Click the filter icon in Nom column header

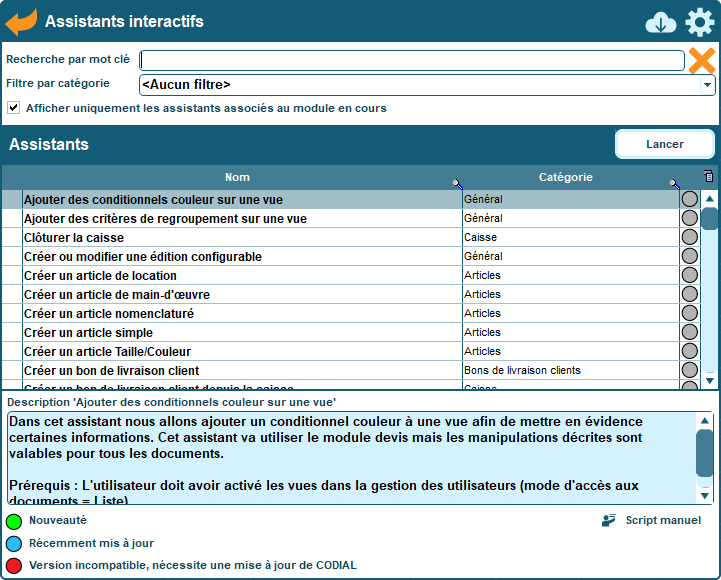pos(457,183)
